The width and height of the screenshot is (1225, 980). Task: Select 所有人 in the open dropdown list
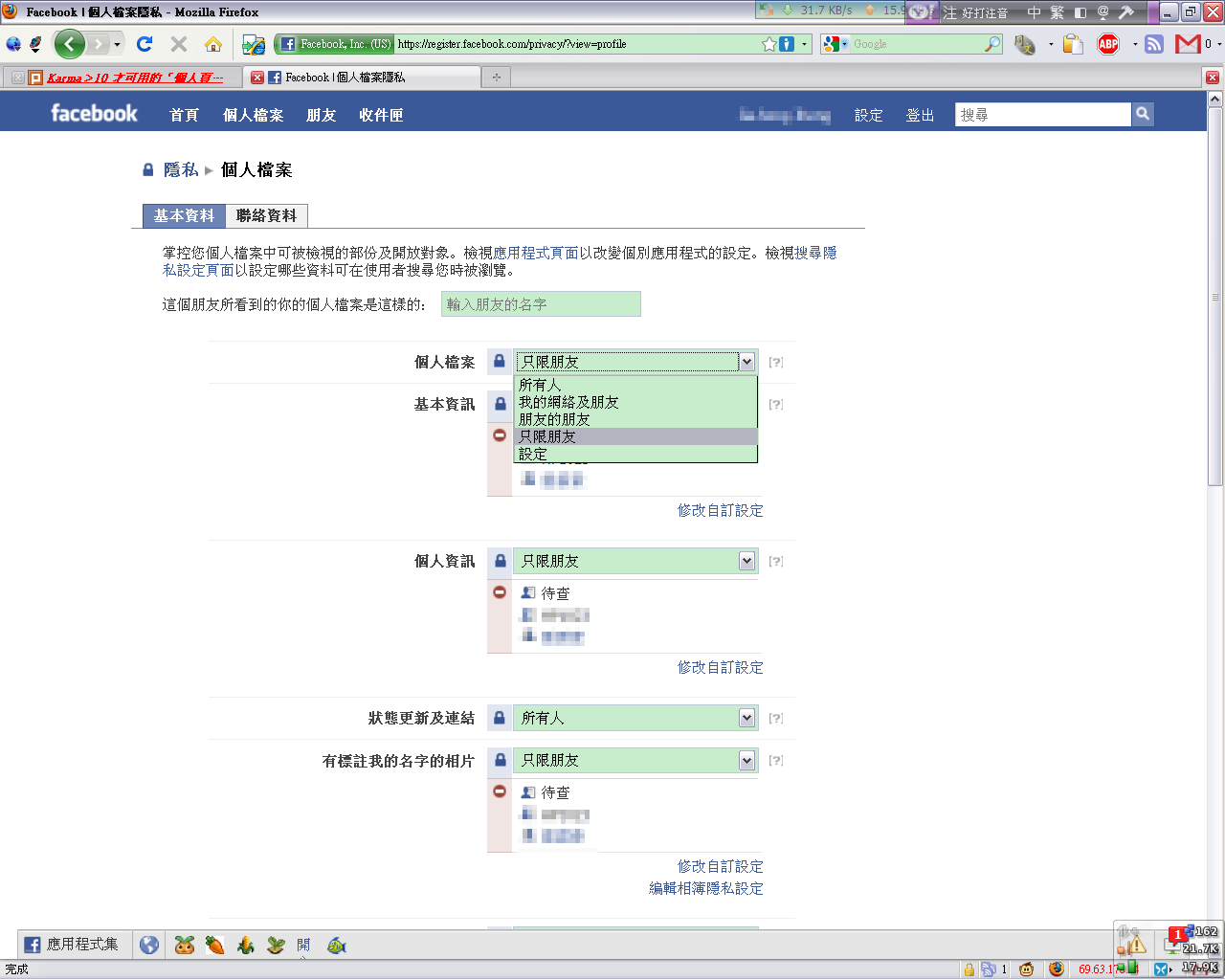pyautogui.click(x=635, y=385)
